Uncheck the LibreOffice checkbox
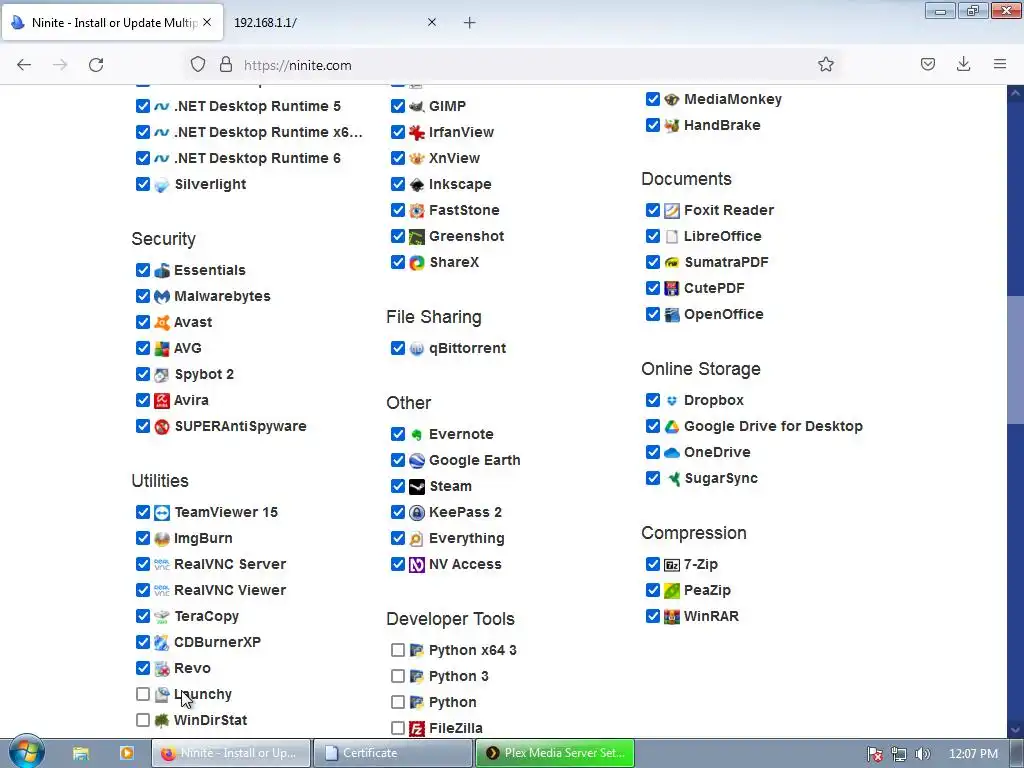The image size is (1024, 768). click(x=652, y=236)
